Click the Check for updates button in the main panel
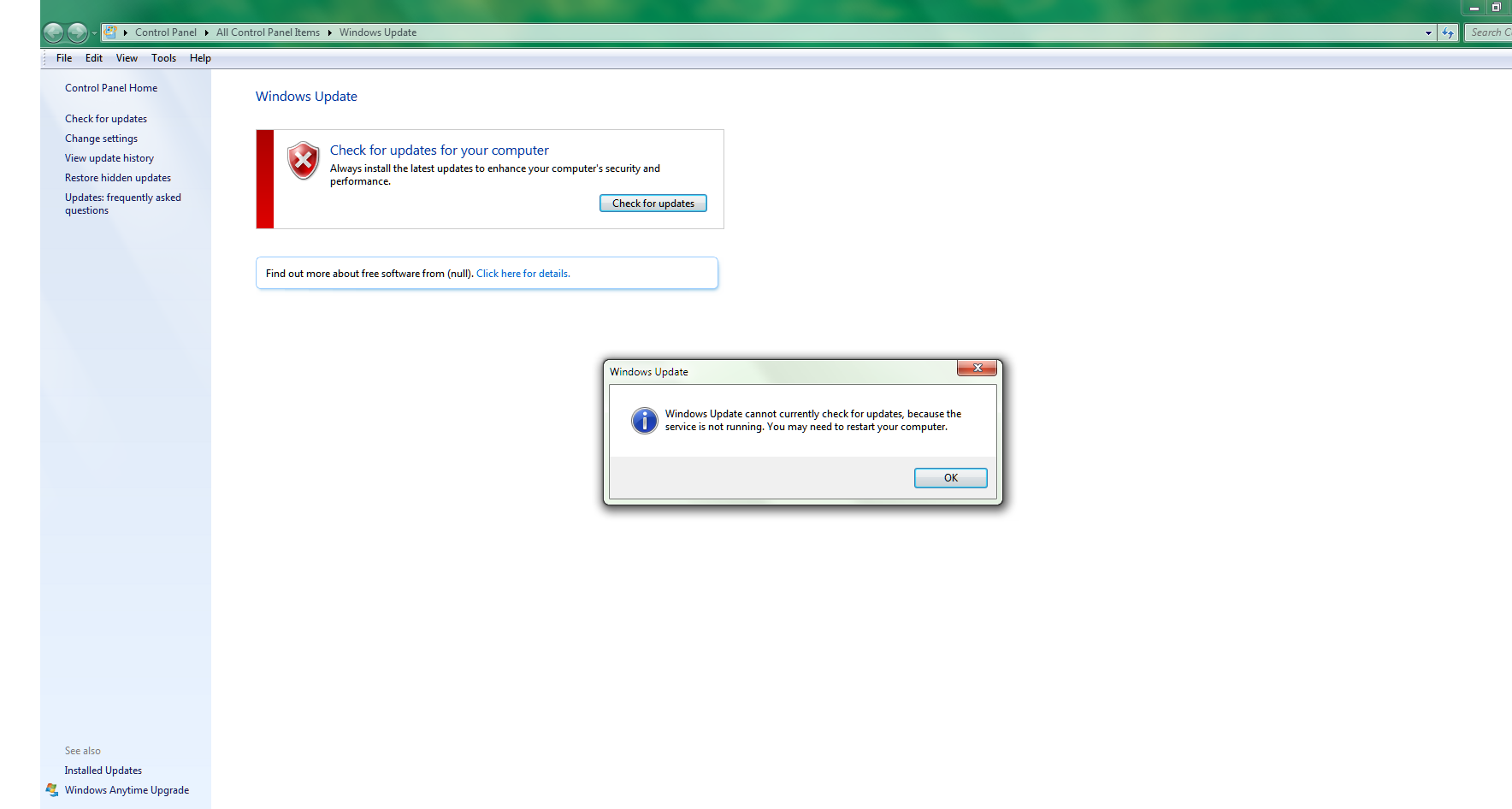 tap(653, 204)
